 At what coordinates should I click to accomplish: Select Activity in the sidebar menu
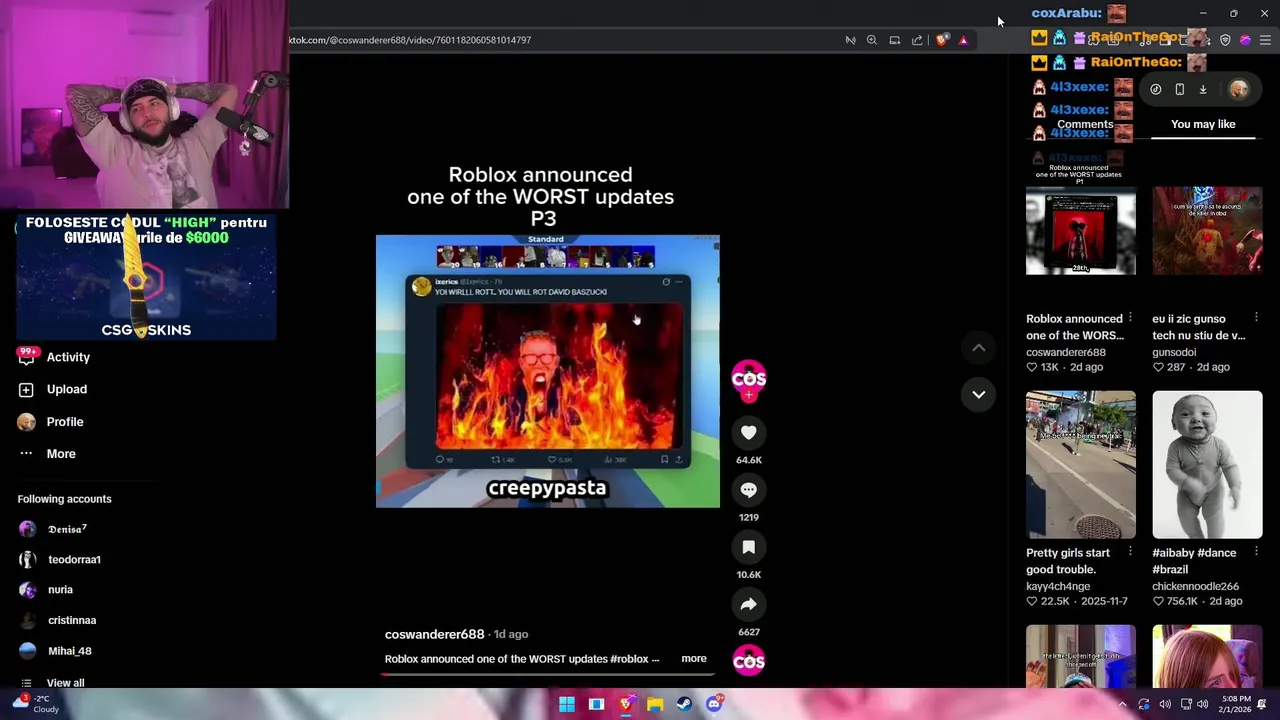68,357
